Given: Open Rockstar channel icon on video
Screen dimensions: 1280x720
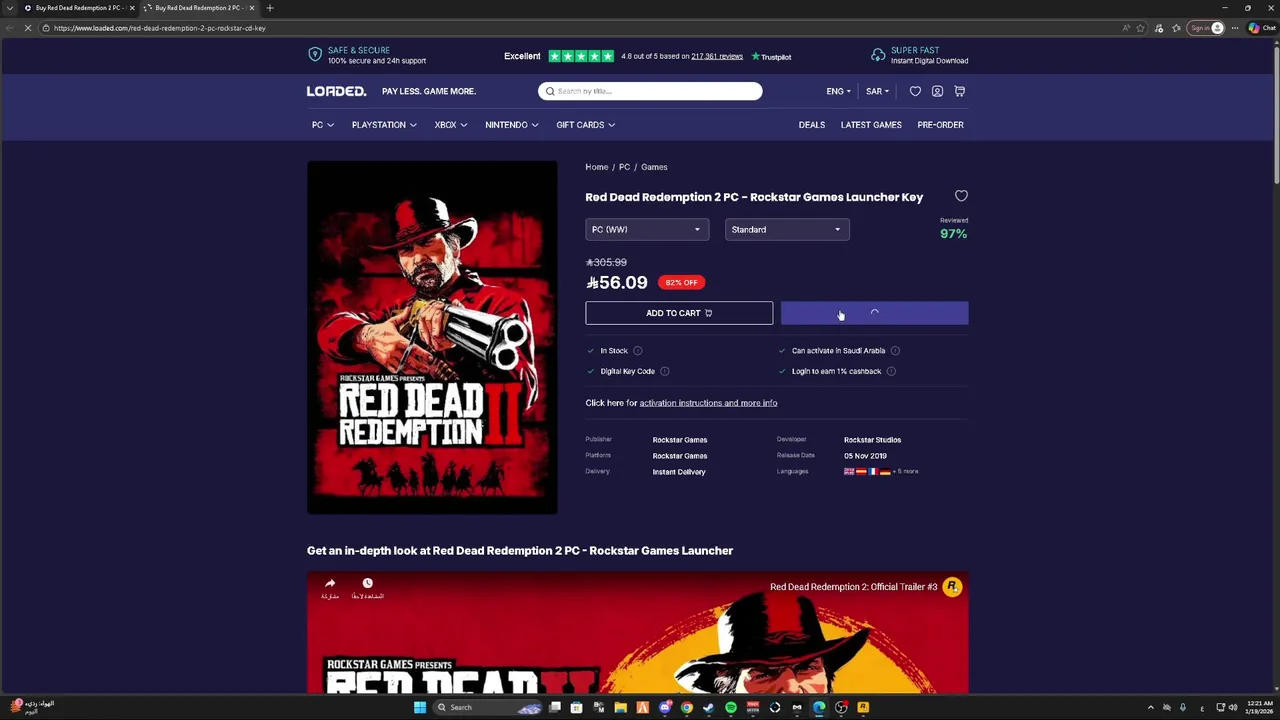Looking at the screenshot, I should coord(952,587).
